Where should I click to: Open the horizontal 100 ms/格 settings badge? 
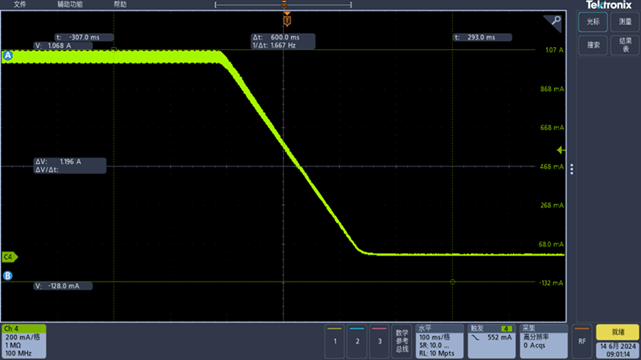pyautogui.click(x=439, y=341)
